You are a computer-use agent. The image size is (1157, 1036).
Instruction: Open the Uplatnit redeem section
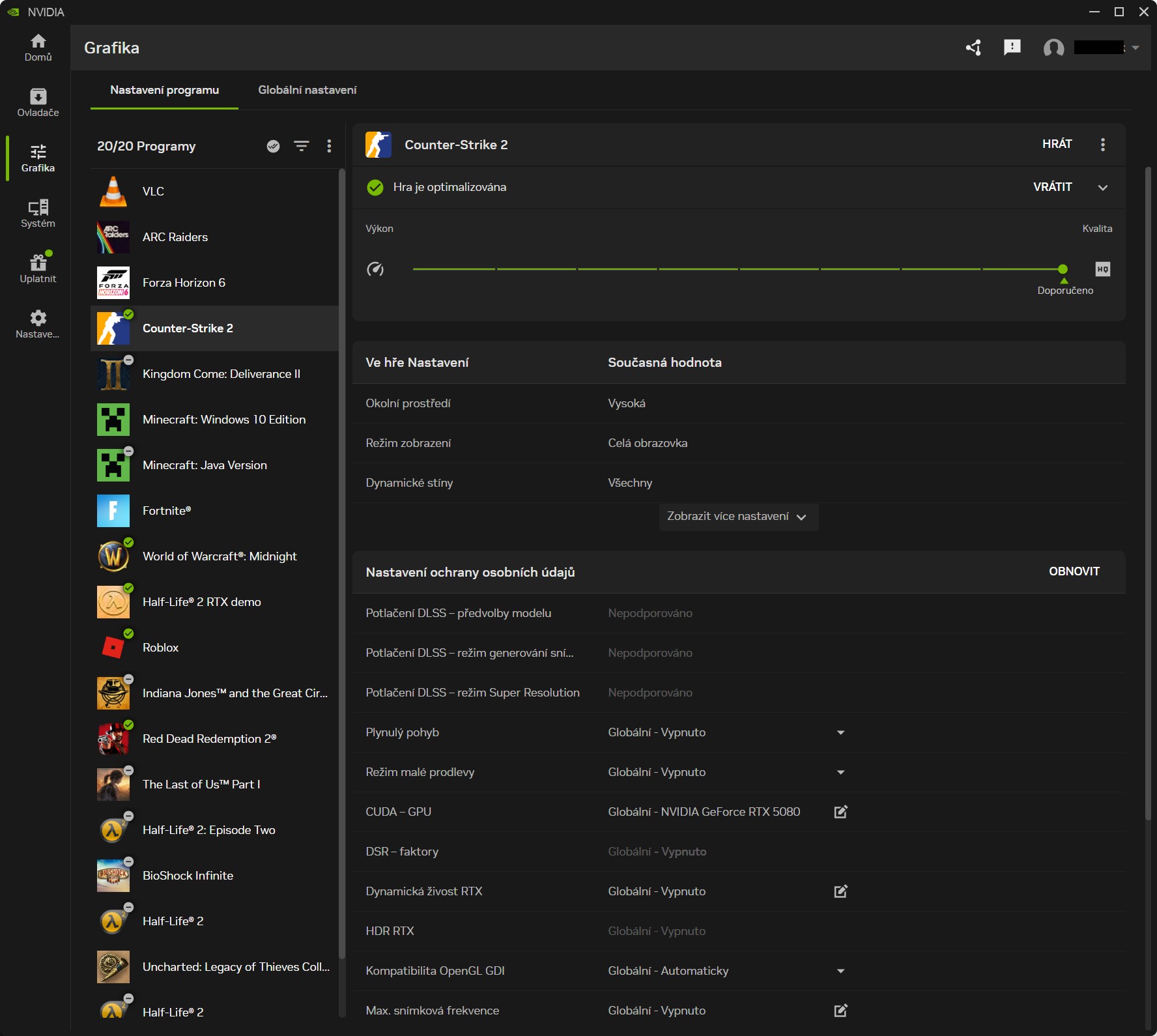pos(38,269)
